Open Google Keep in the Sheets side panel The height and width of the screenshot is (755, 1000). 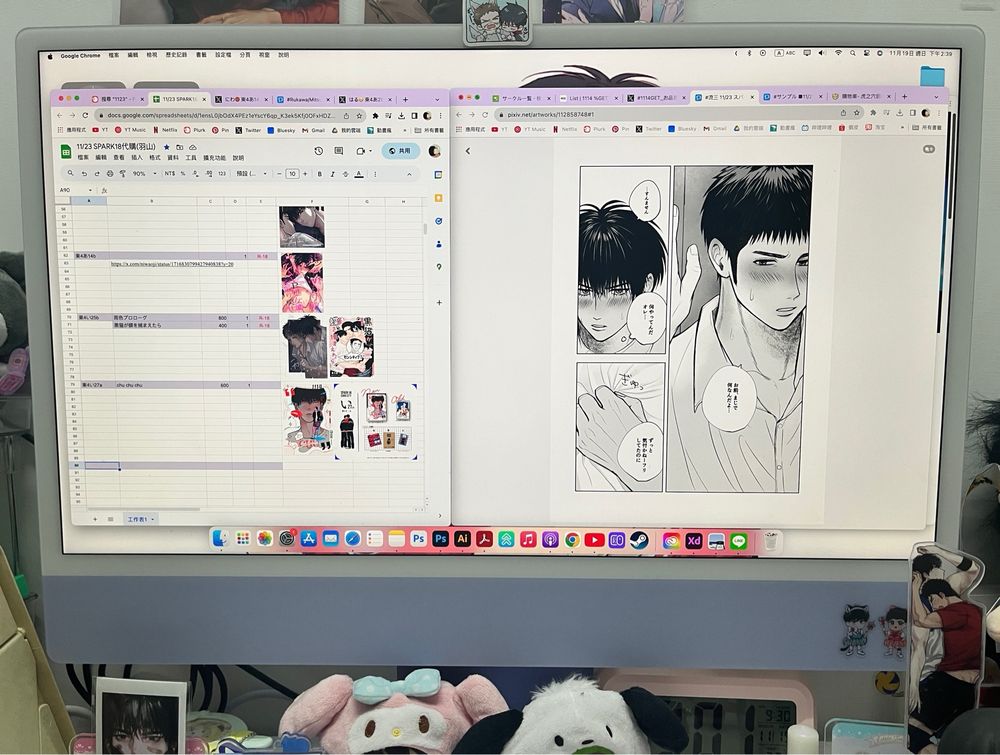(x=438, y=198)
